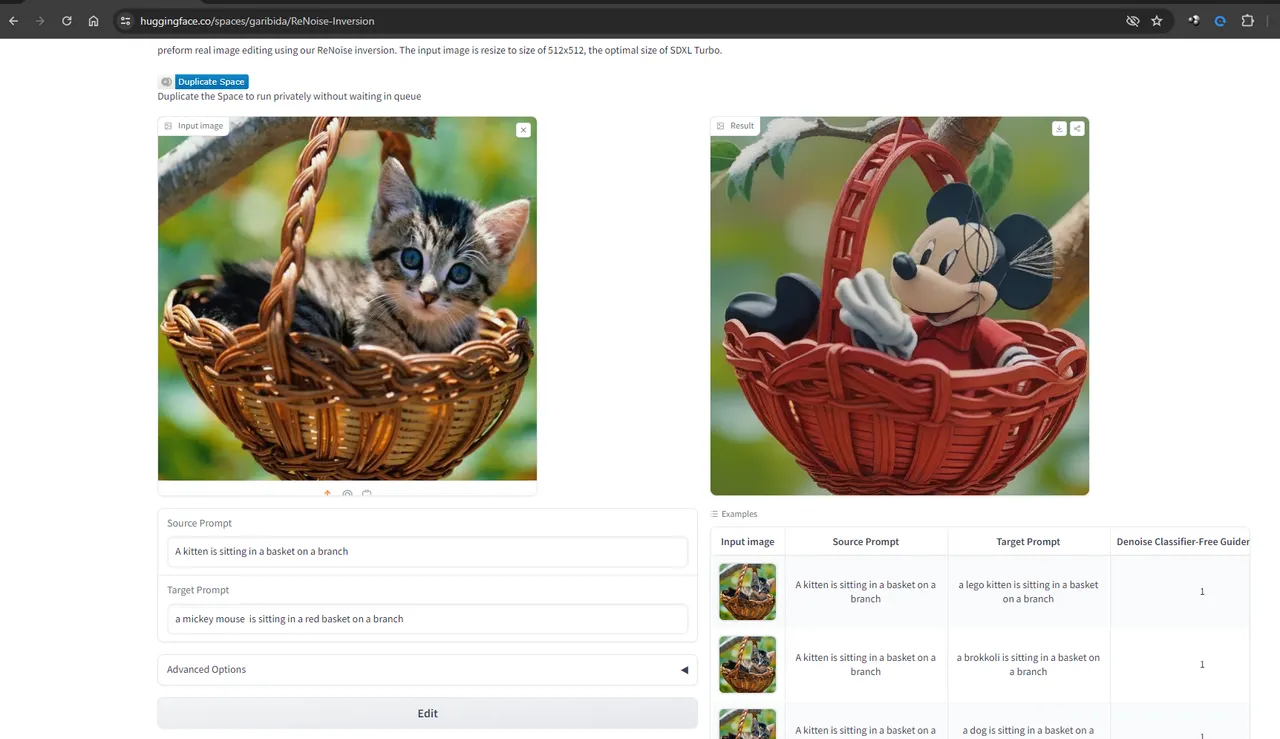Screen dimensions: 1280x739
Task: View site information icon in address bar
Action: coord(125,20)
